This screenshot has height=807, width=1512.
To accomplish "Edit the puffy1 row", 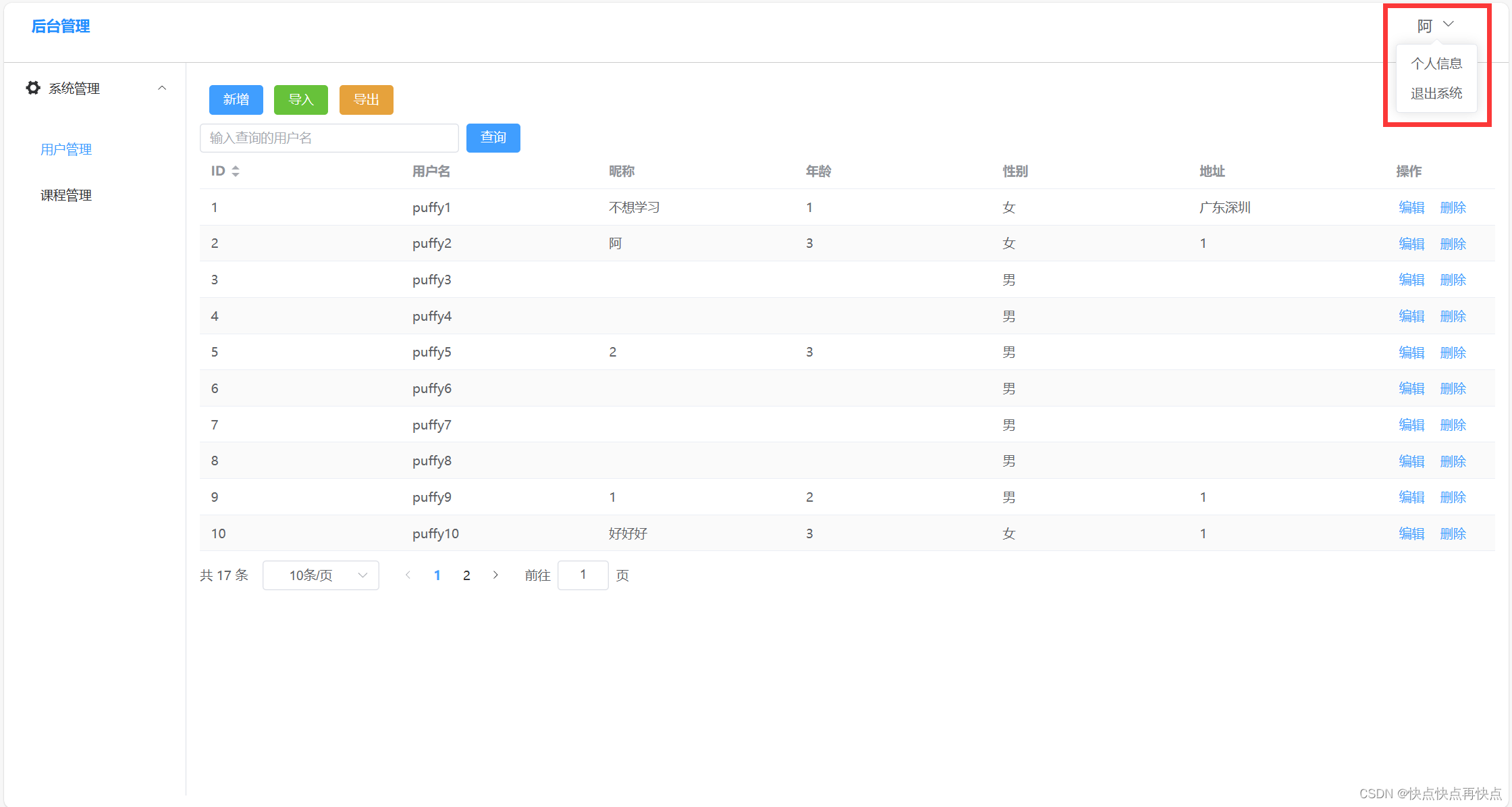I will [x=1411, y=207].
